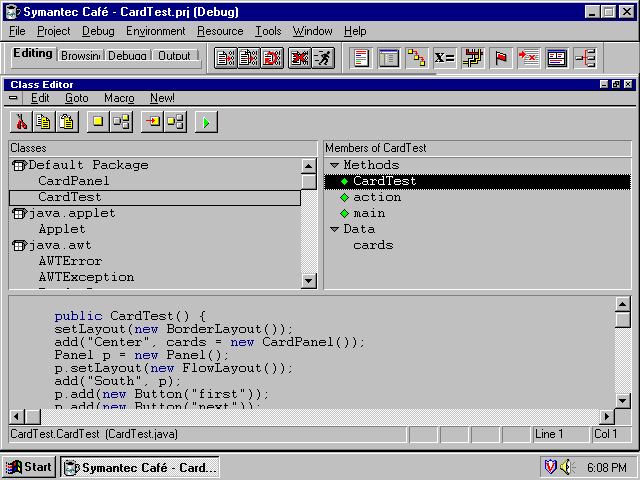This screenshot has height=480, width=640.
Task: Collapse the java.applet package node icon
Action: pos(19,213)
